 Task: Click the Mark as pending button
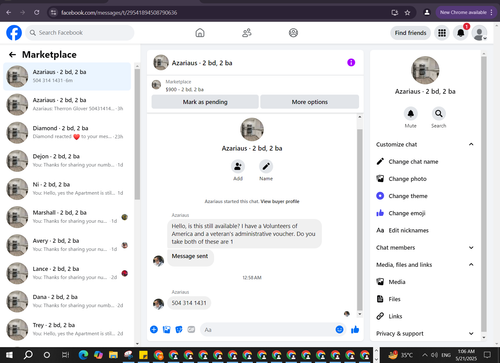tap(205, 102)
